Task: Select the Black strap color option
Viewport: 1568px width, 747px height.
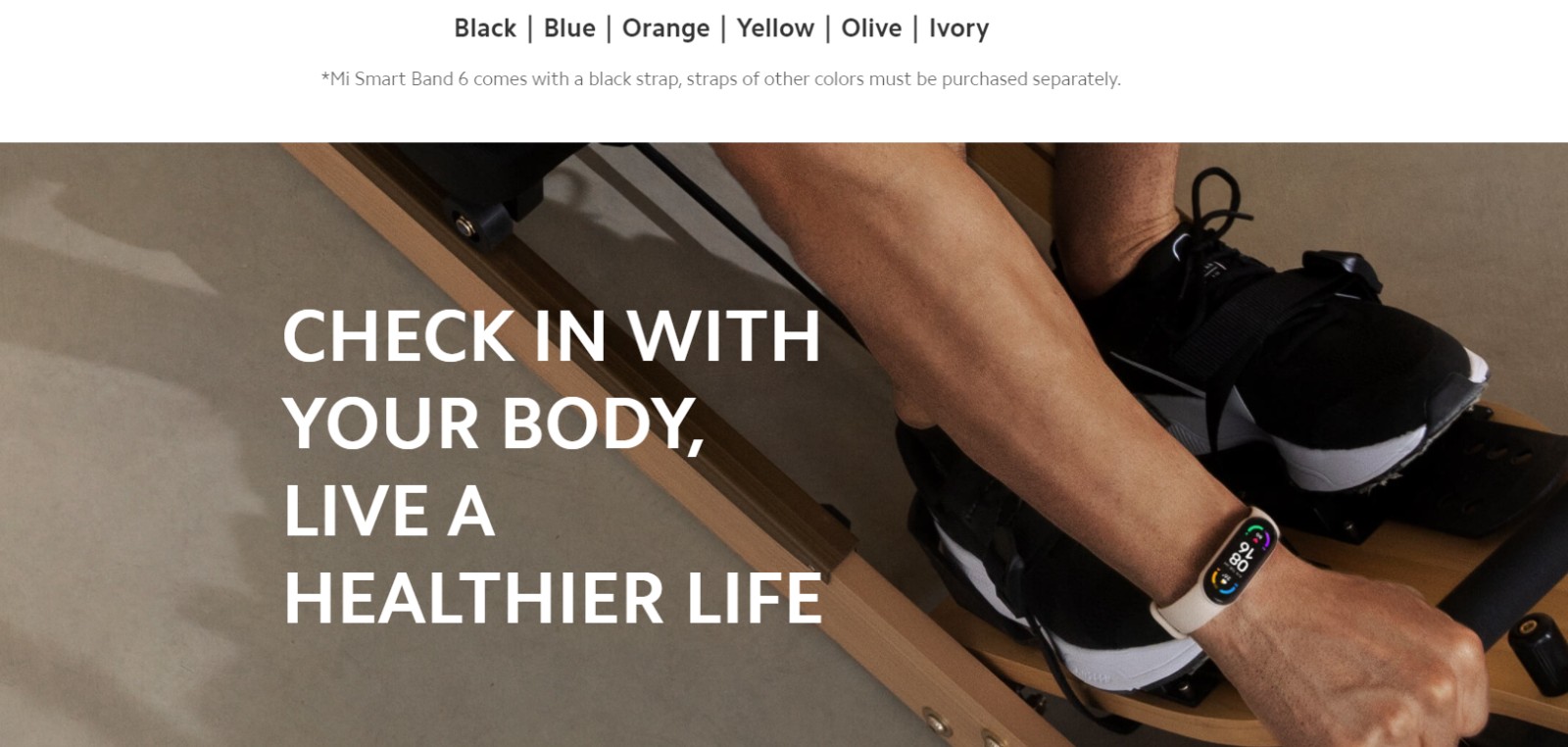Action: point(485,28)
